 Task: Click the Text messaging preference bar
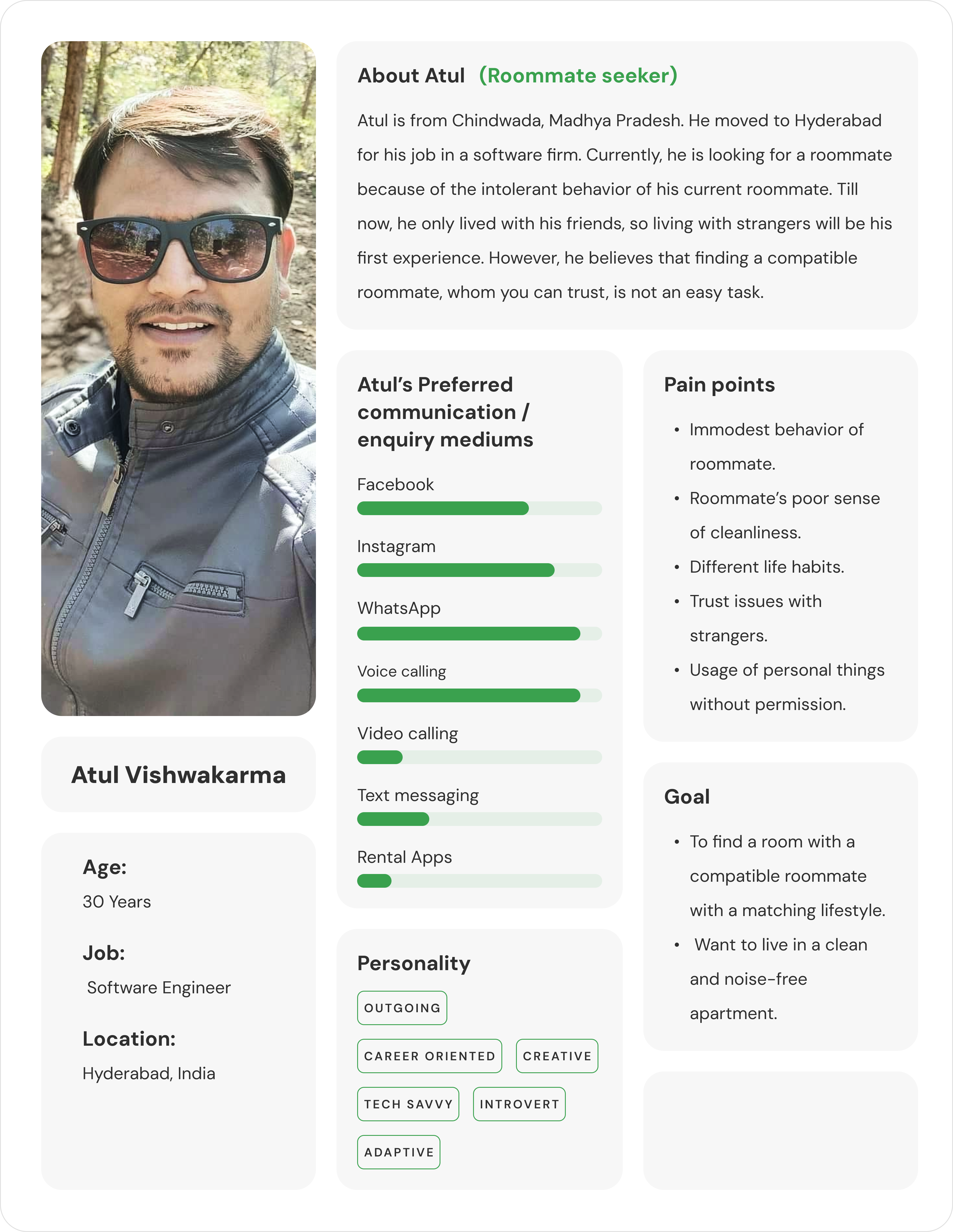[x=479, y=819]
